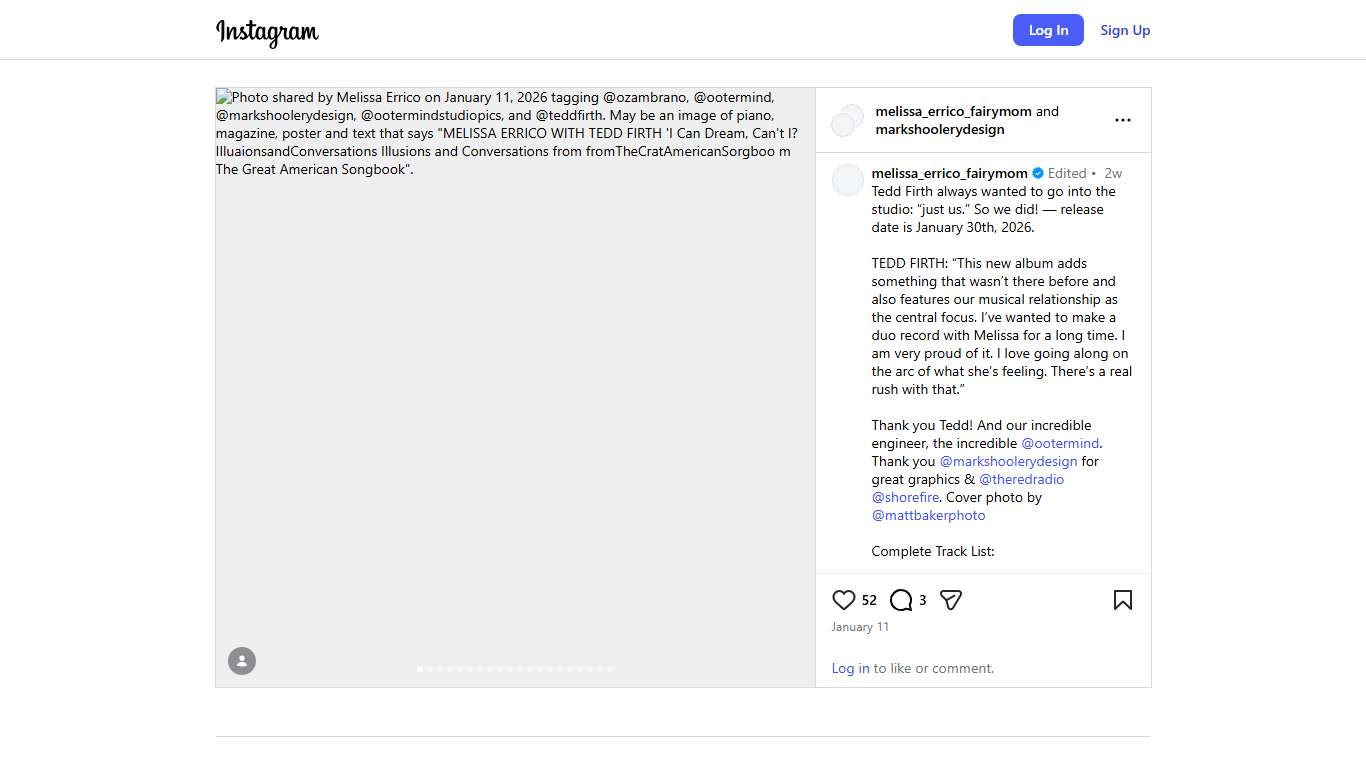1366x768 pixels.
Task: Click the heart like icon
Action: click(843, 600)
